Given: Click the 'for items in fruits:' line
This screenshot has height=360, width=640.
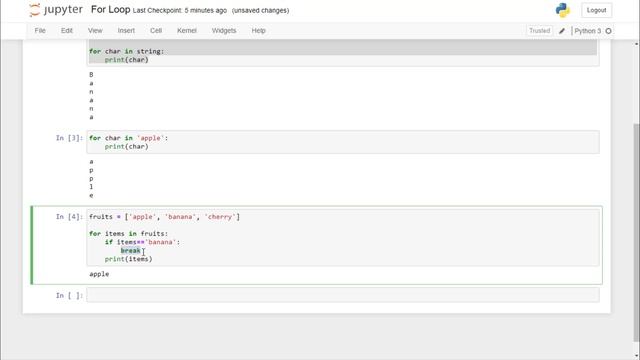Looking at the screenshot, I should click(129, 233).
